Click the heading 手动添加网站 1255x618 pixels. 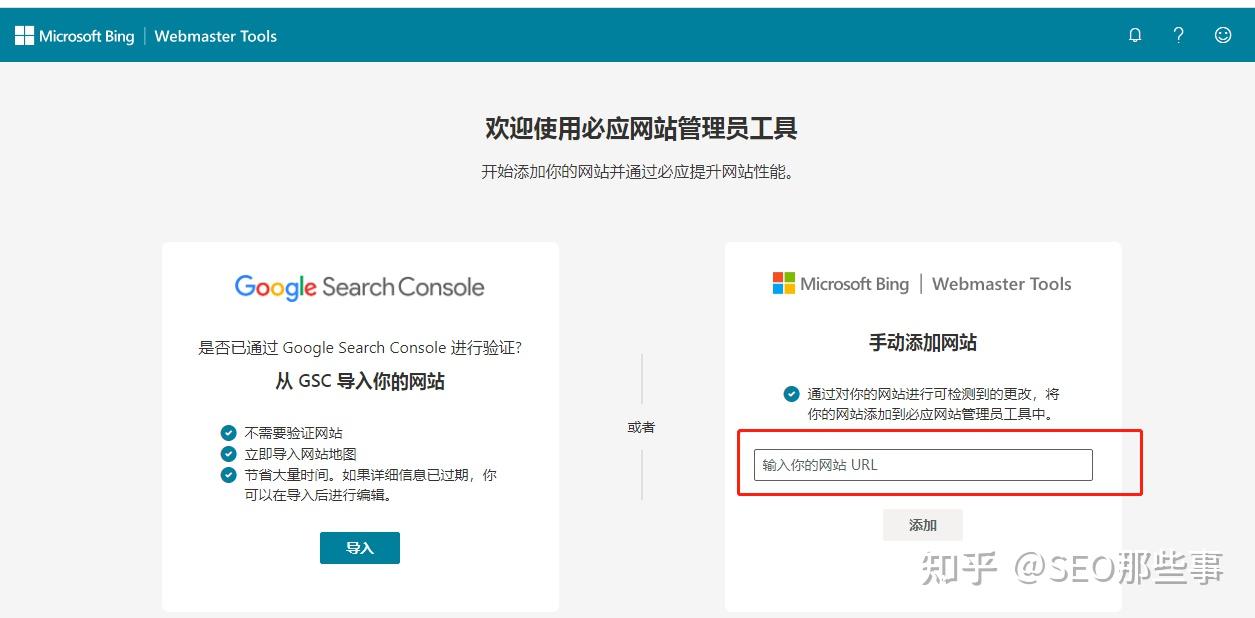tap(923, 342)
